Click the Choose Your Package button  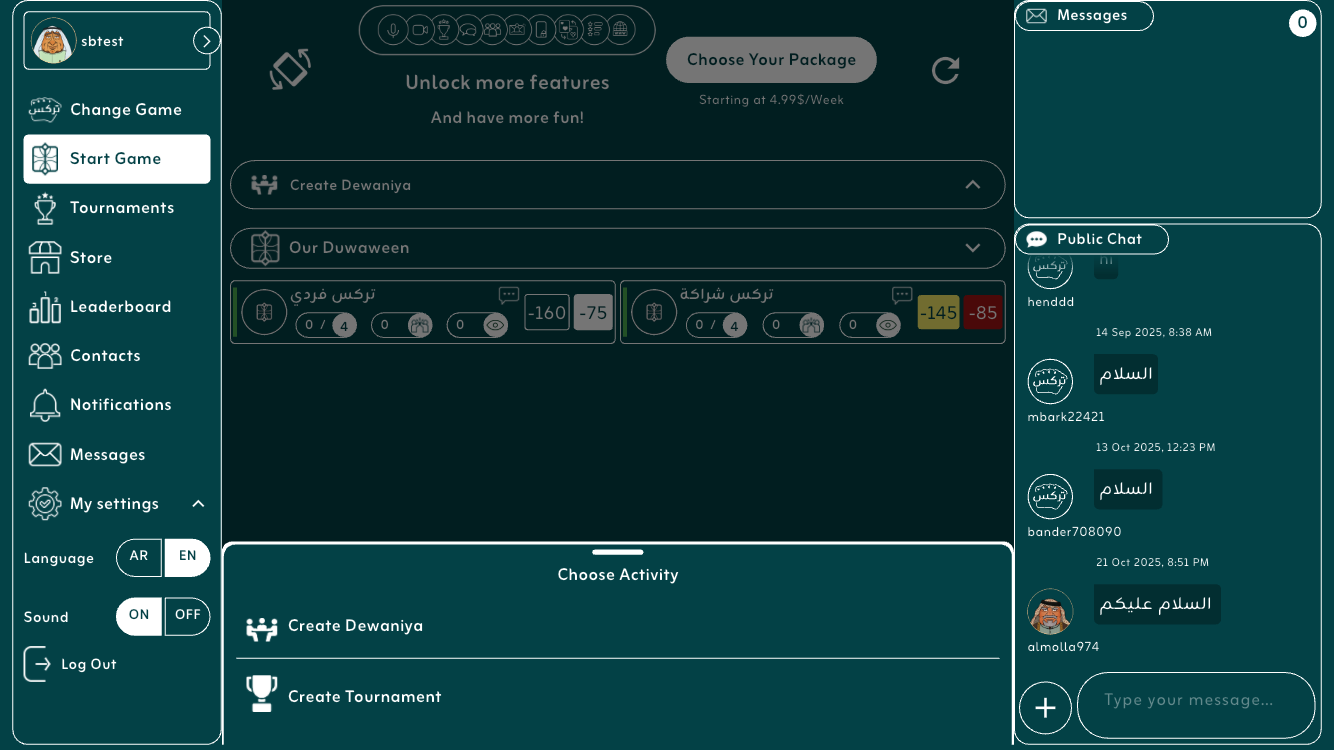[771, 60]
